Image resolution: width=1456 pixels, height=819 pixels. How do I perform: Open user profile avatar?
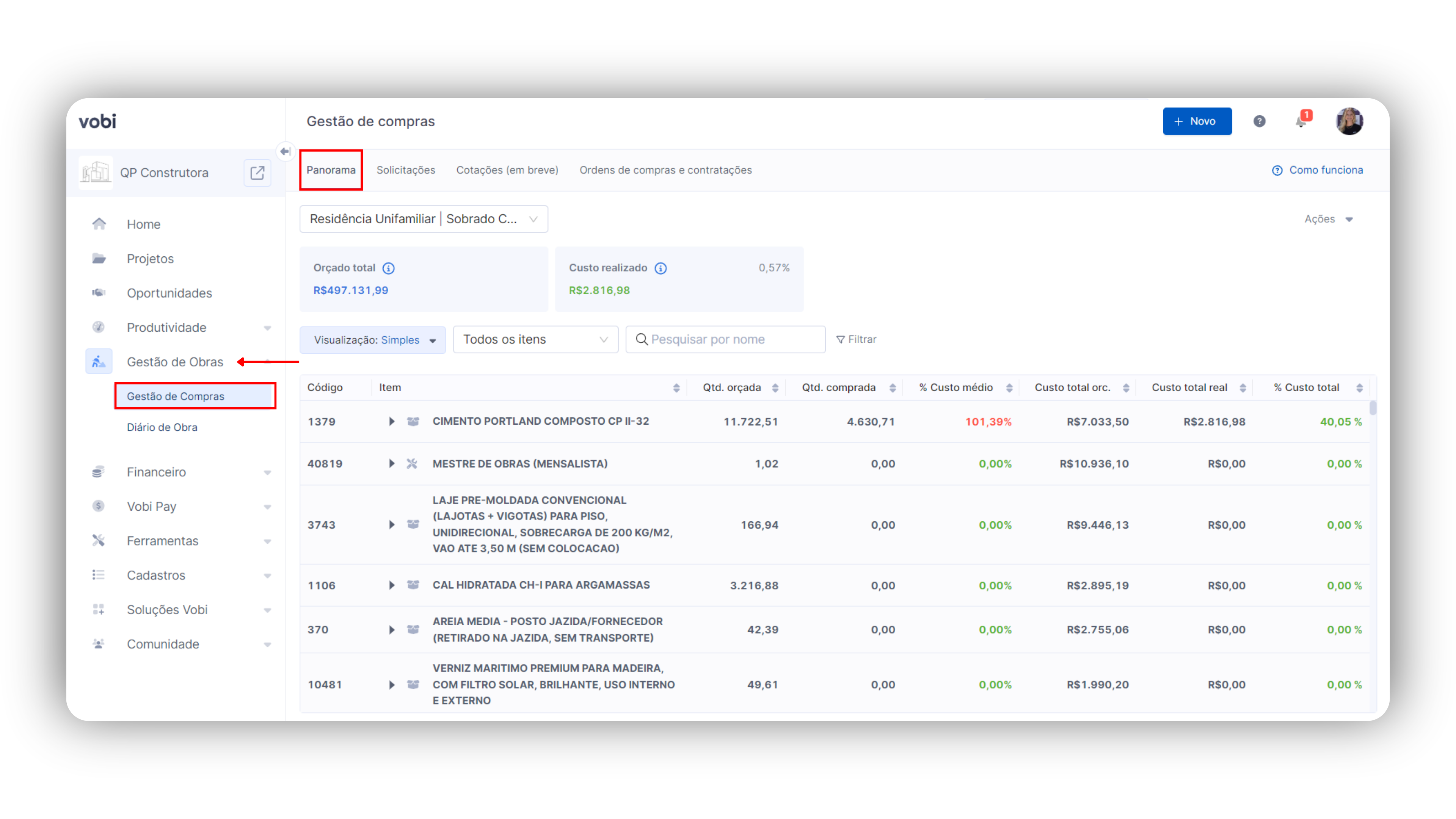[1349, 121]
